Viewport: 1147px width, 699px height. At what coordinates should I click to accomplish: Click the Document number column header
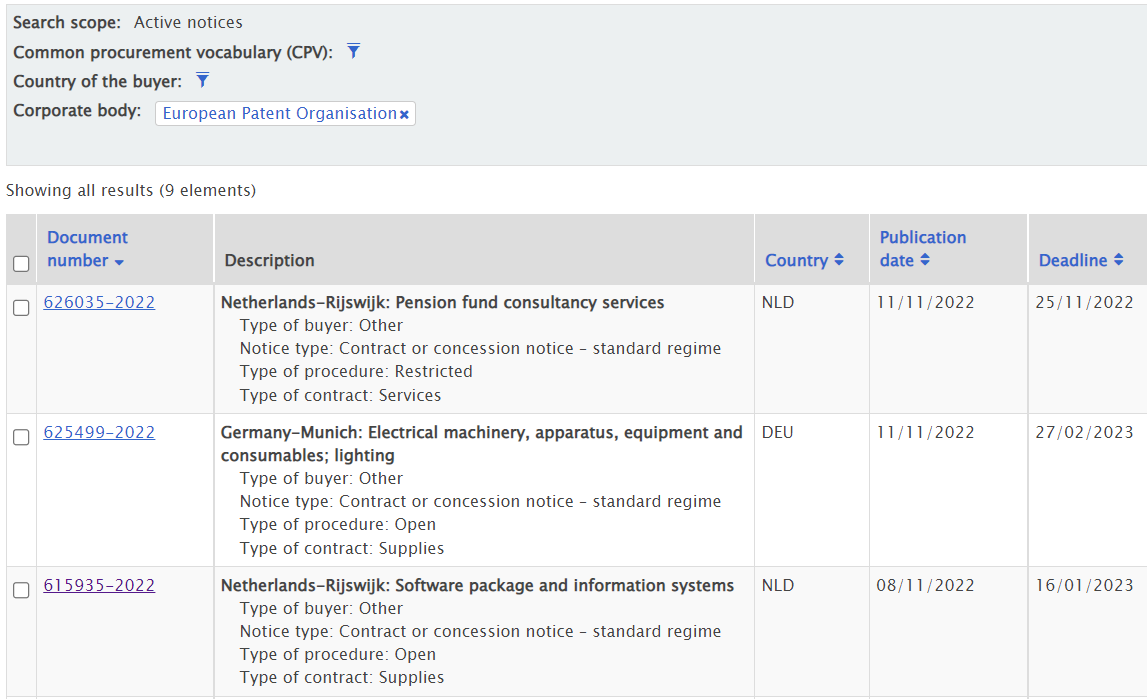87,248
